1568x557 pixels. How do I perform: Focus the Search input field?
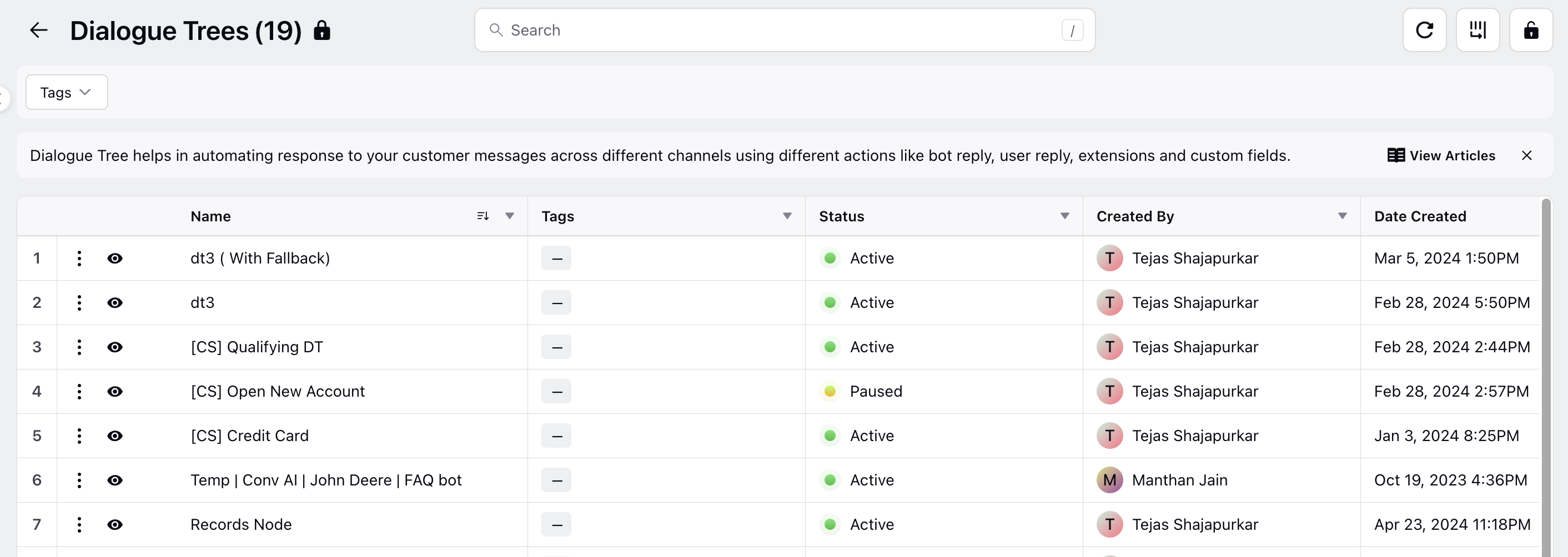pyautogui.click(x=785, y=30)
